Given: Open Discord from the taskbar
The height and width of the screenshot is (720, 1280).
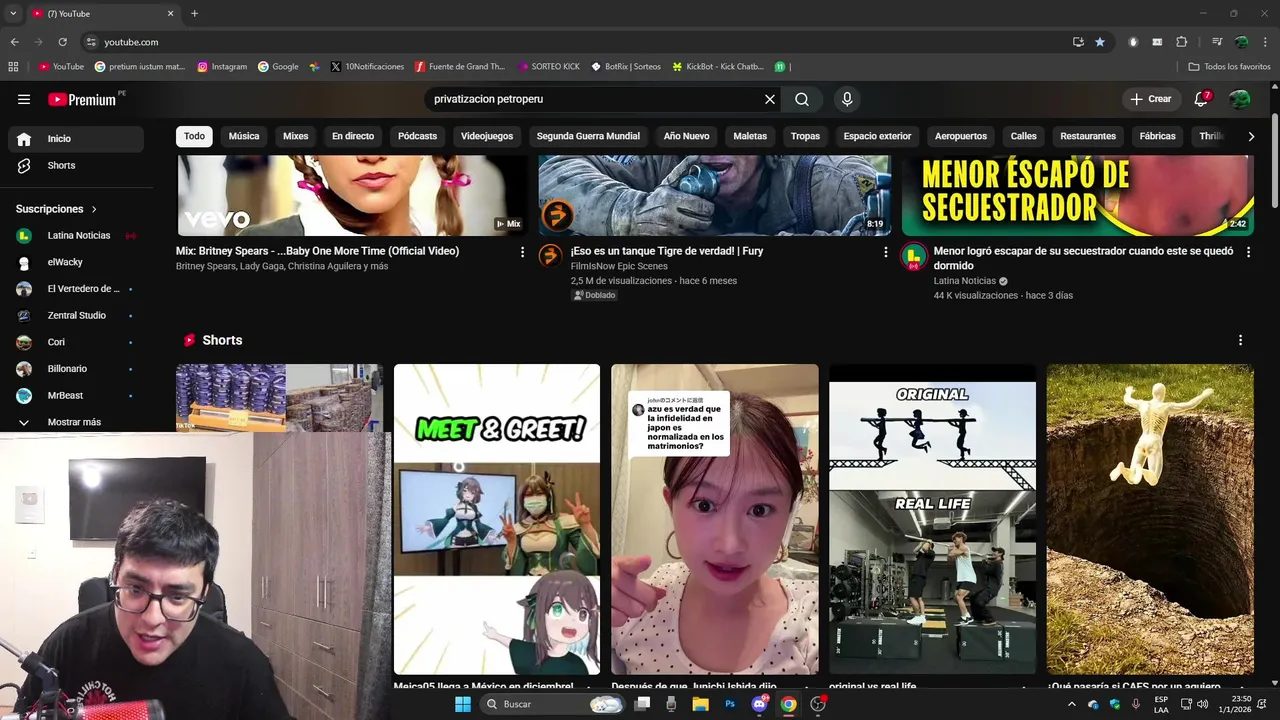Looking at the screenshot, I should tap(759, 704).
